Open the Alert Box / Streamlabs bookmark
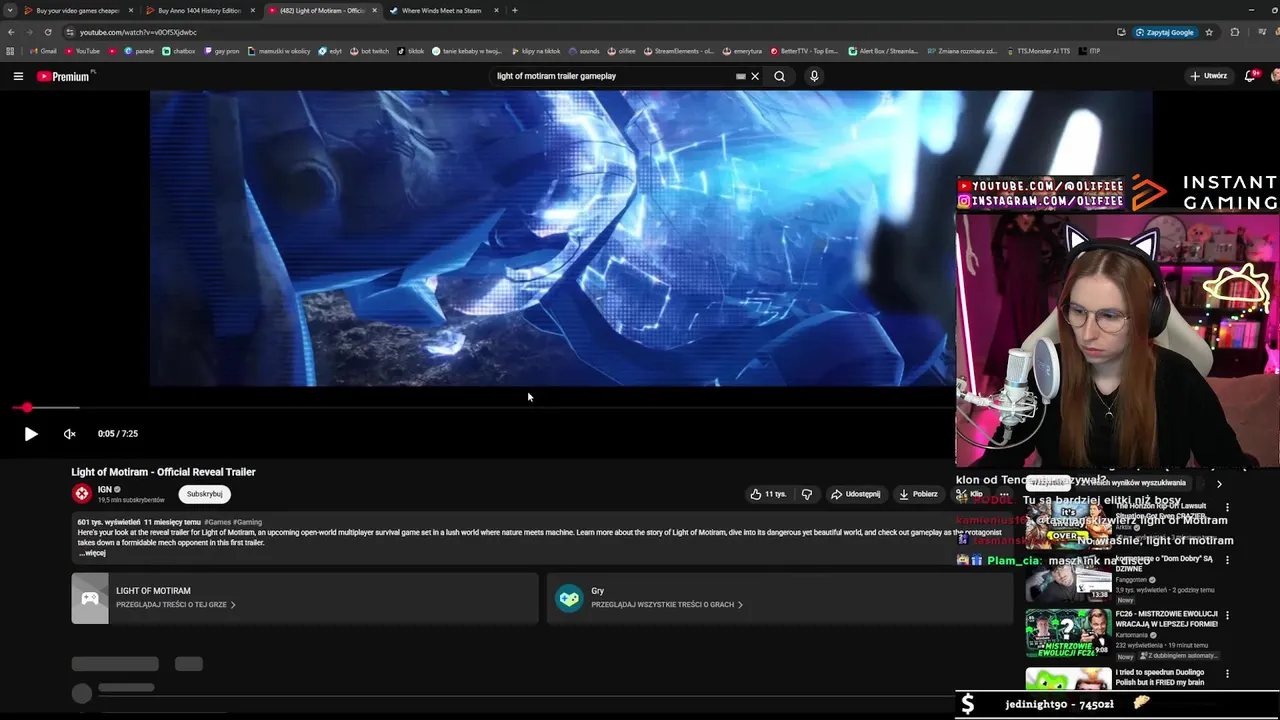Viewport: 1280px width, 720px height. pos(882,51)
